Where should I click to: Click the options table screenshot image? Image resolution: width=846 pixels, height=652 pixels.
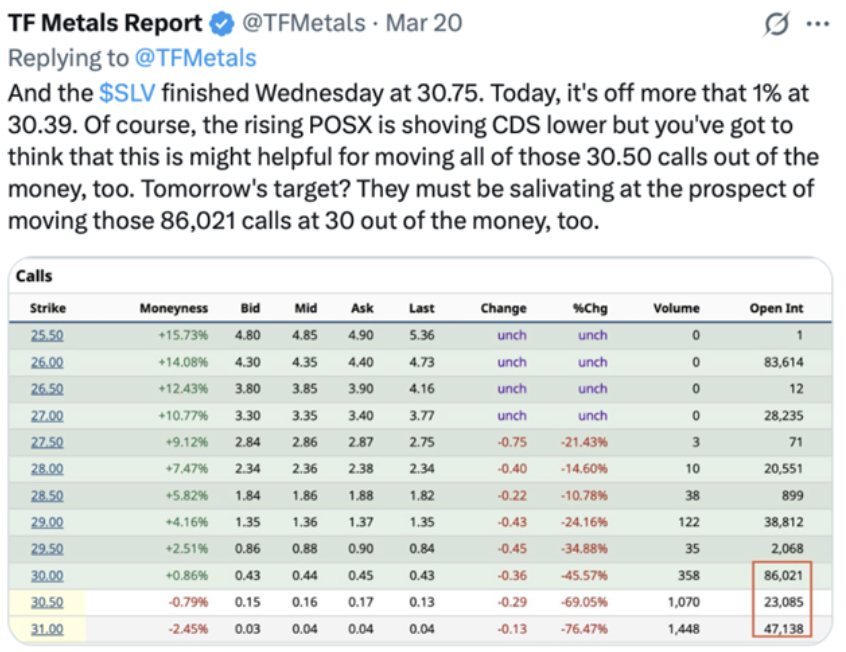point(420,450)
